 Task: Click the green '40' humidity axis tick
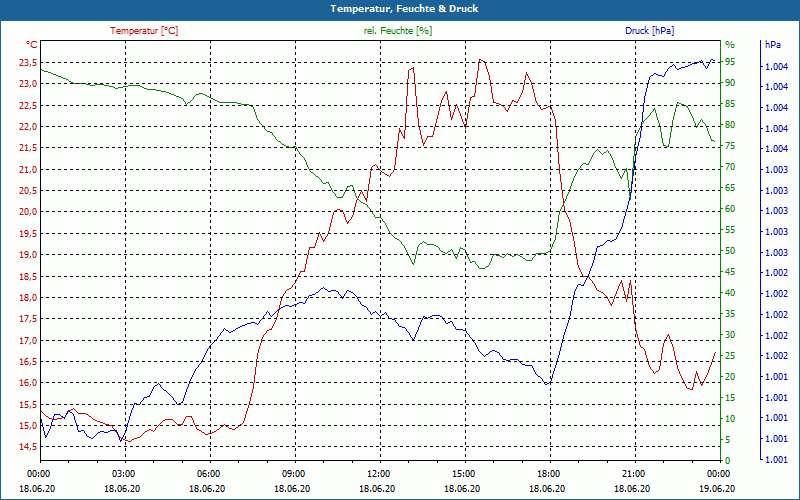tap(730, 293)
